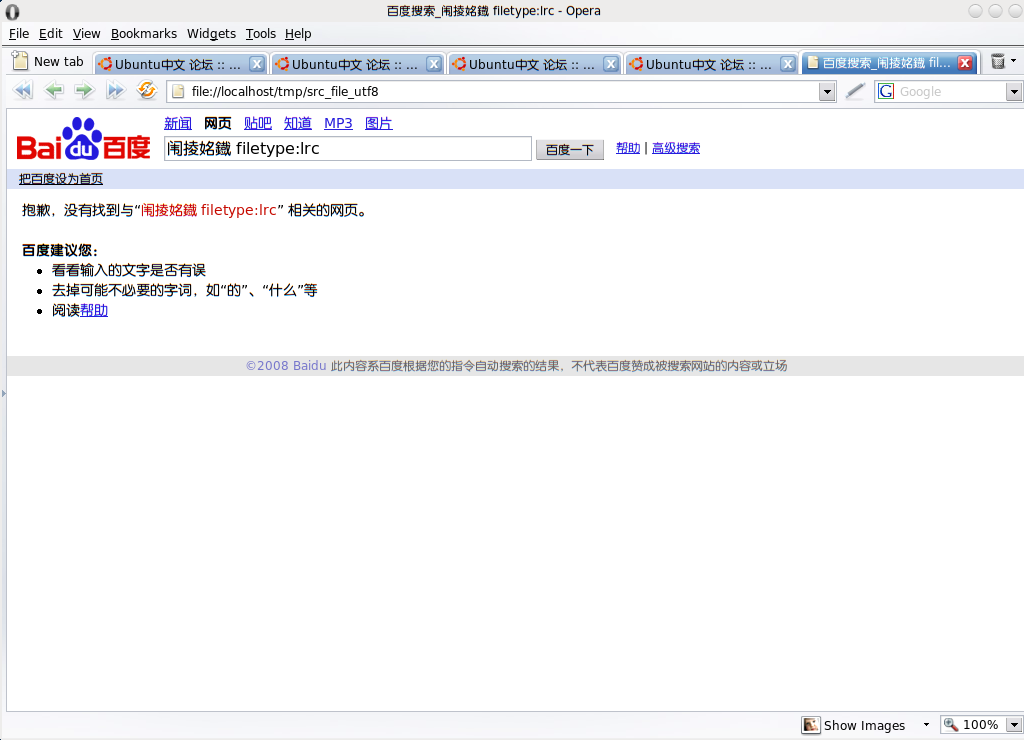Open the View menu

point(86,33)
